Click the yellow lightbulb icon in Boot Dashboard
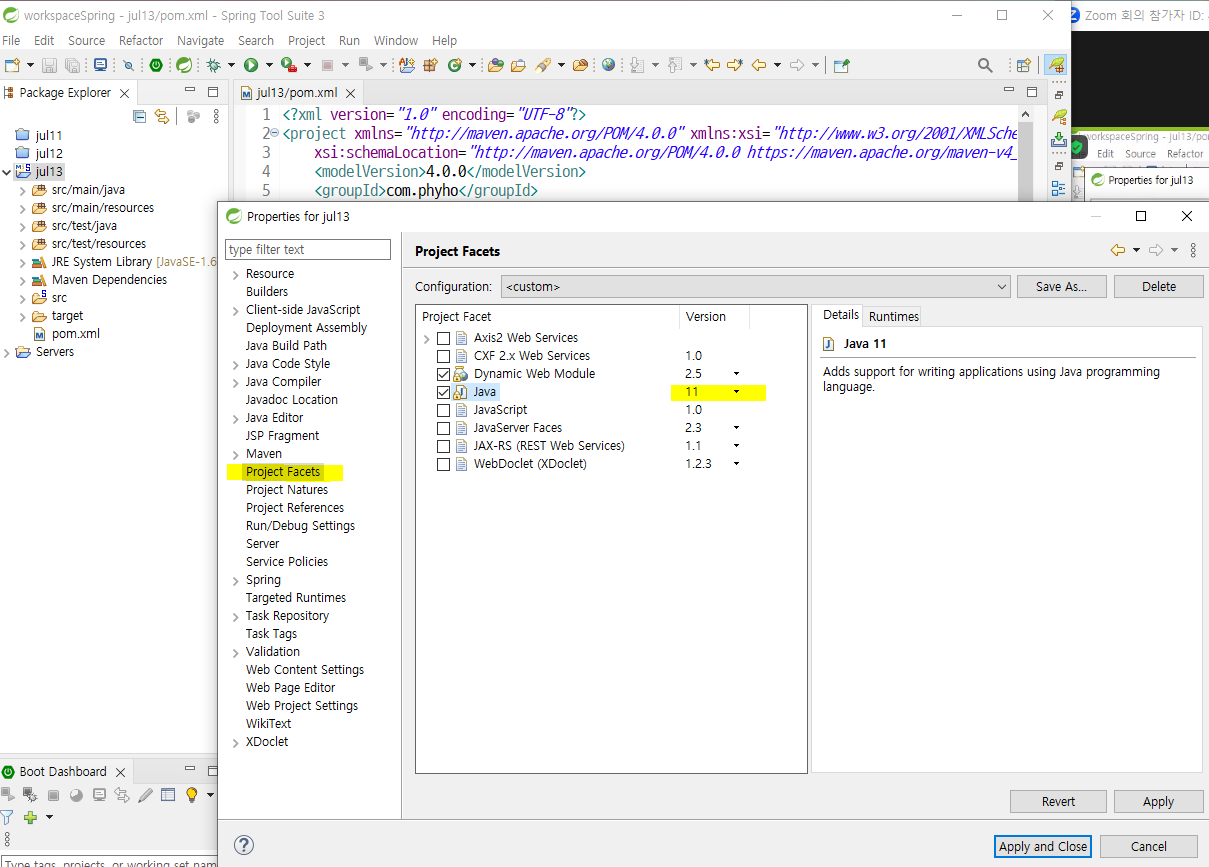The width and height of the screenshot is (1209, 867). point(191,795)
